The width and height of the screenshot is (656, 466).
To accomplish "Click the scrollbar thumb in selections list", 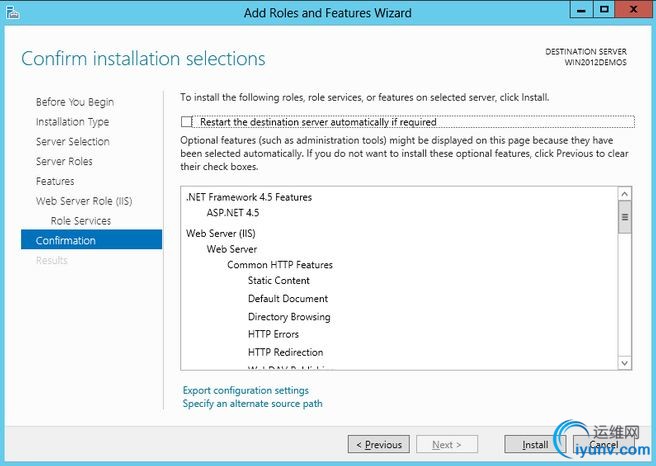I will (x=625, y=217).
